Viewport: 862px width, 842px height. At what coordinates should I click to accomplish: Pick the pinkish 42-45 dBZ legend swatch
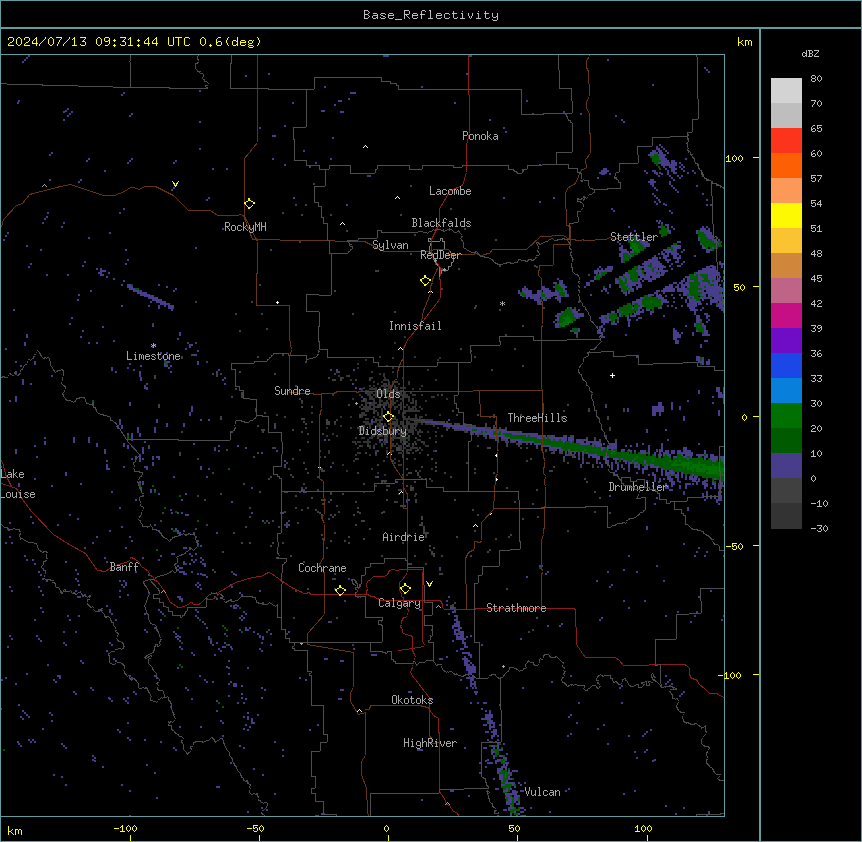point(786,291)
